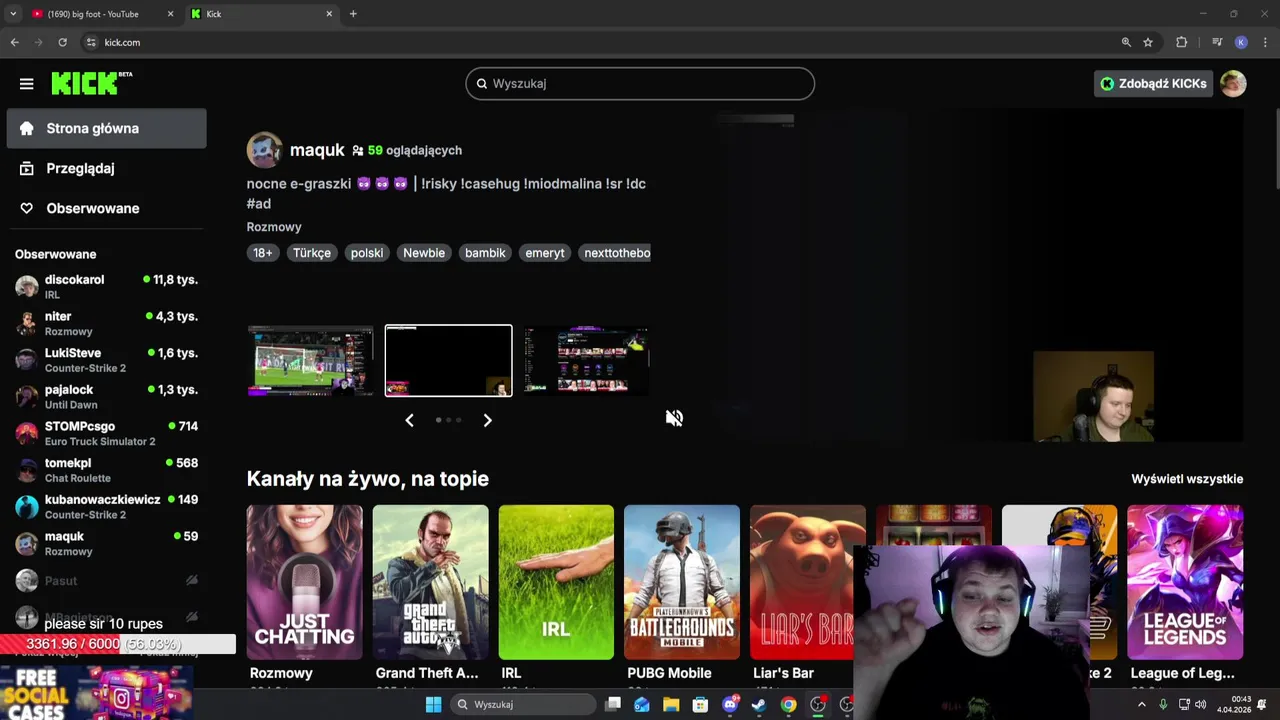Image resolution: width=1280 pixels, height=720 pixels.
Task: Show next featured stream in carousel
Action: click(487, 420)
